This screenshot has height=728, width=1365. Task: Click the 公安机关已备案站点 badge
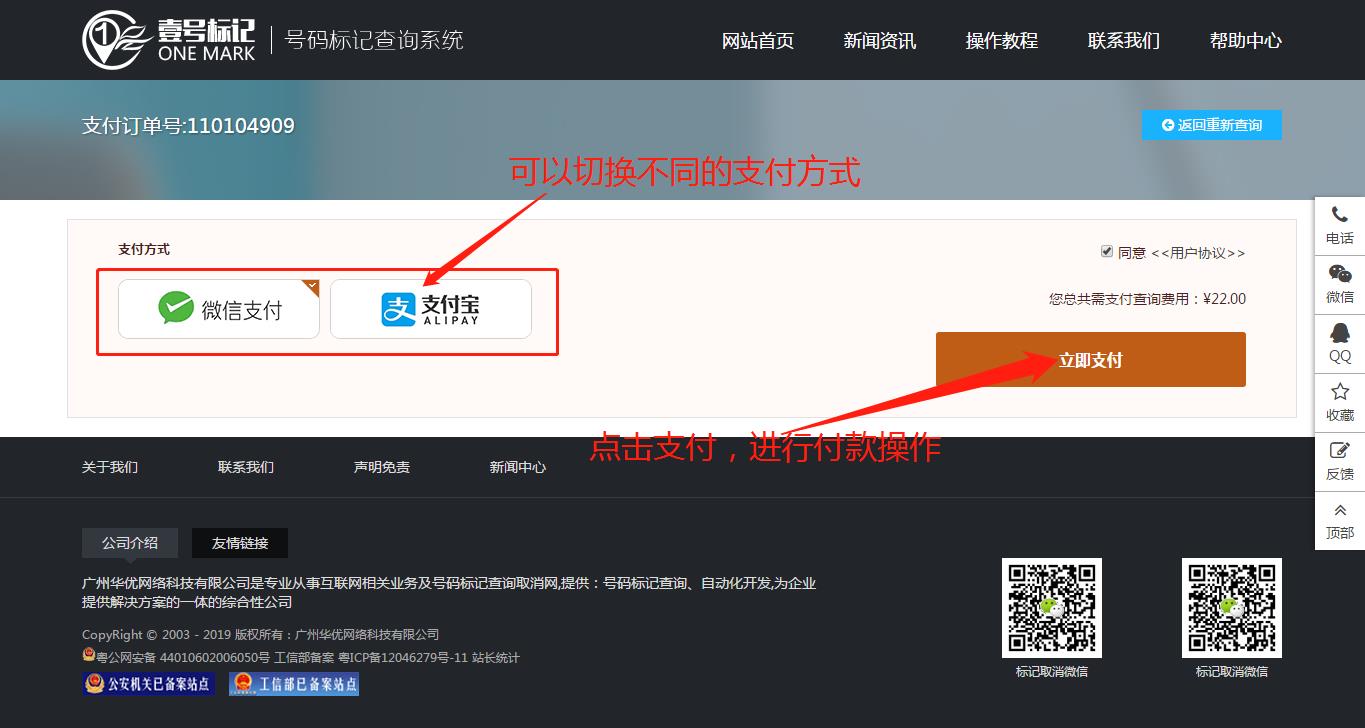(148, 684)
